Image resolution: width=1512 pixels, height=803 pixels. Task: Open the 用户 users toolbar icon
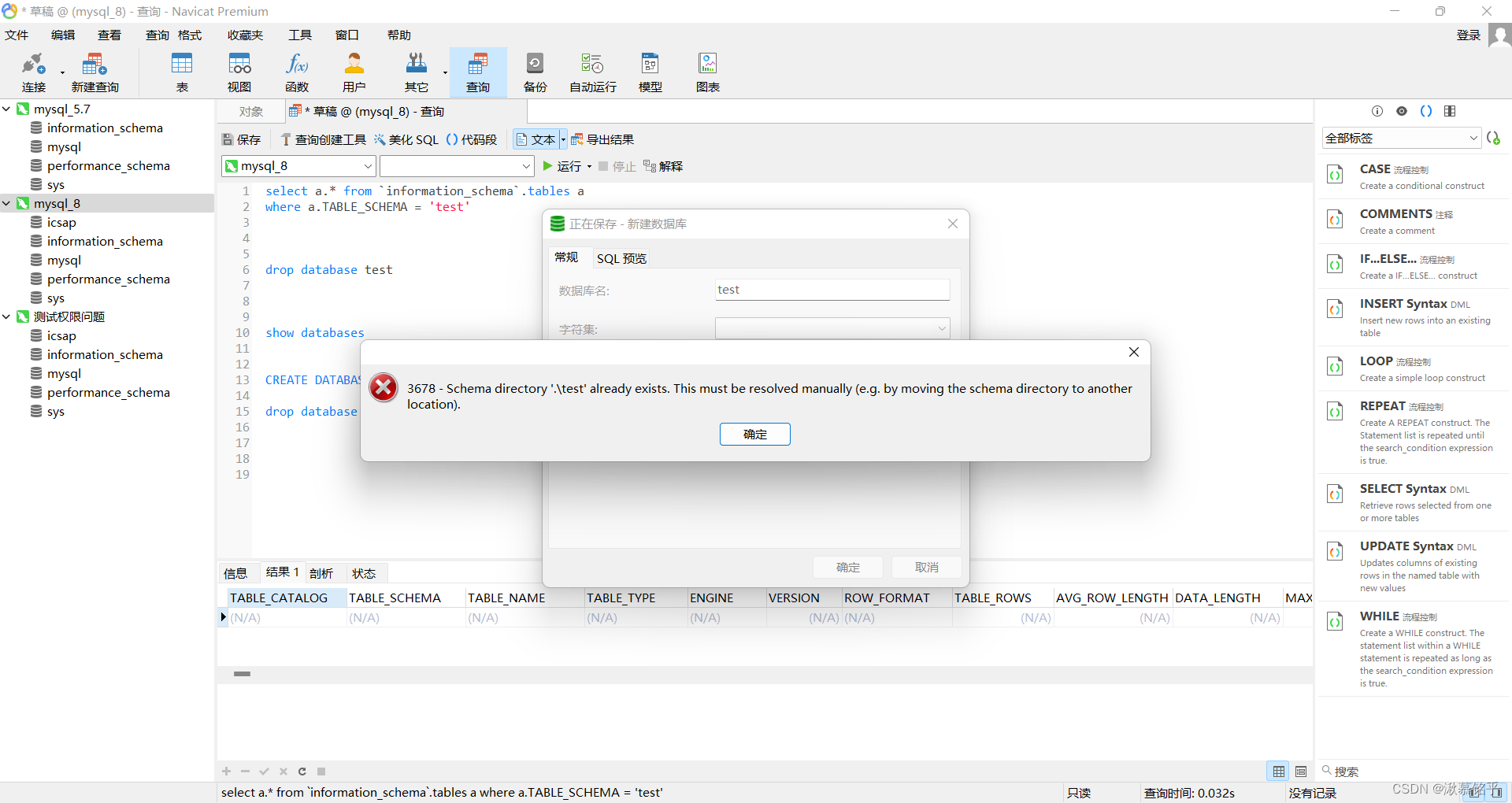coord(354,72)
